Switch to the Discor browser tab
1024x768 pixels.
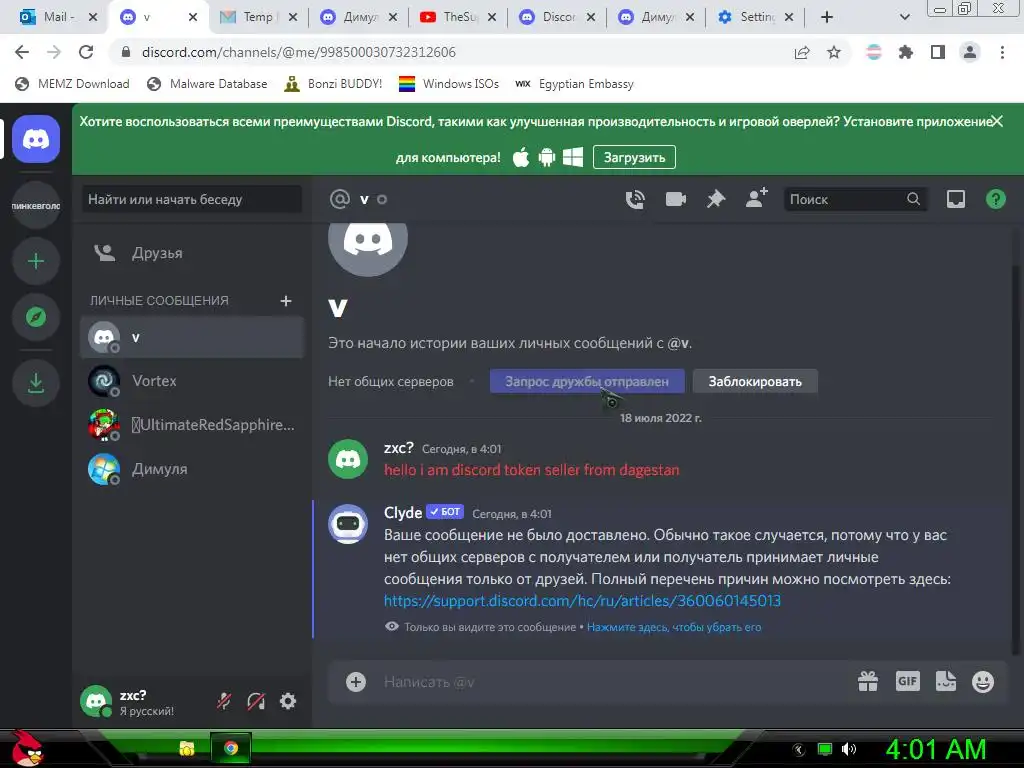[556, 17]
